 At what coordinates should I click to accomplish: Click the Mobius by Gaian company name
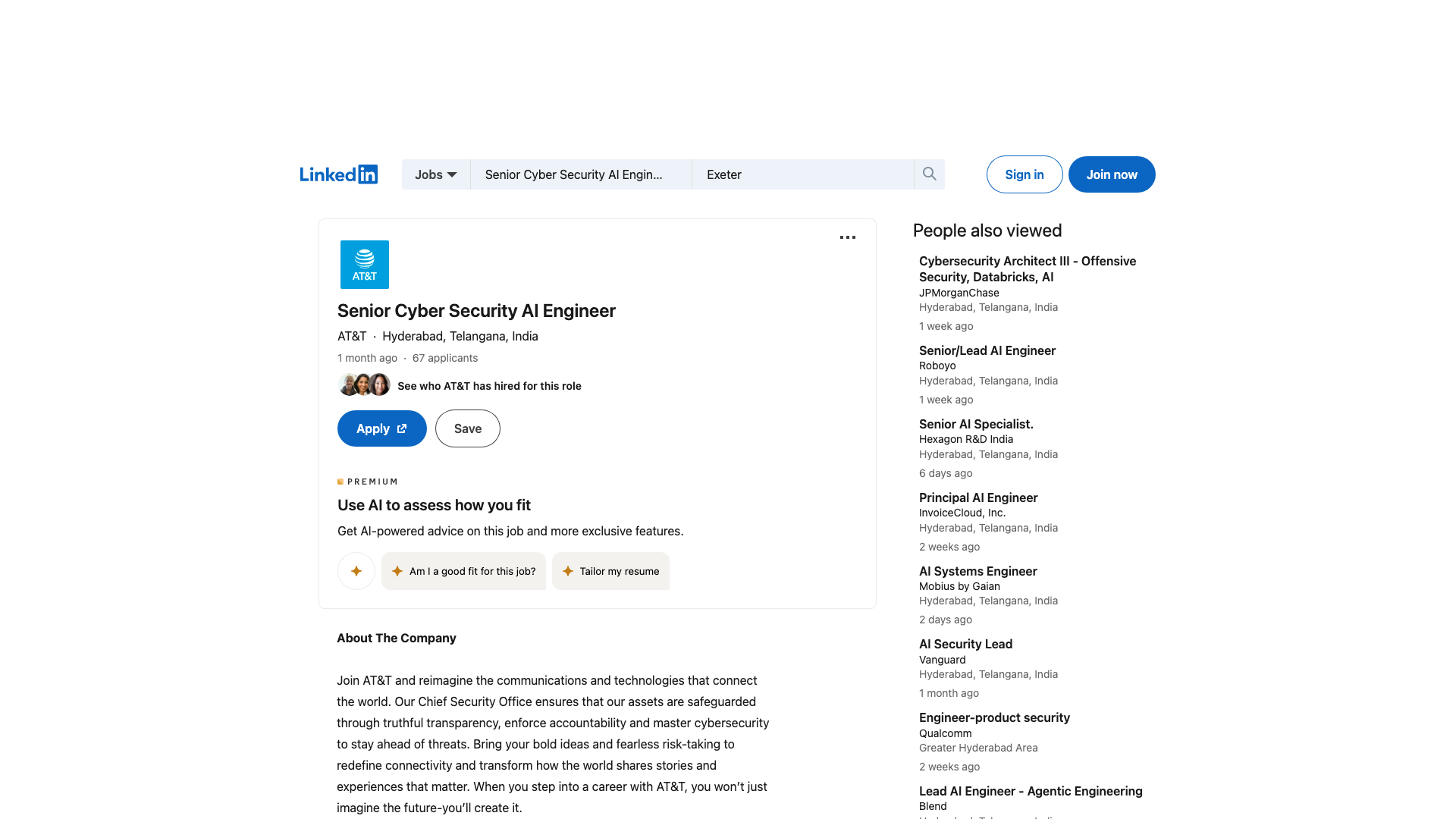[x=959, y=586]
